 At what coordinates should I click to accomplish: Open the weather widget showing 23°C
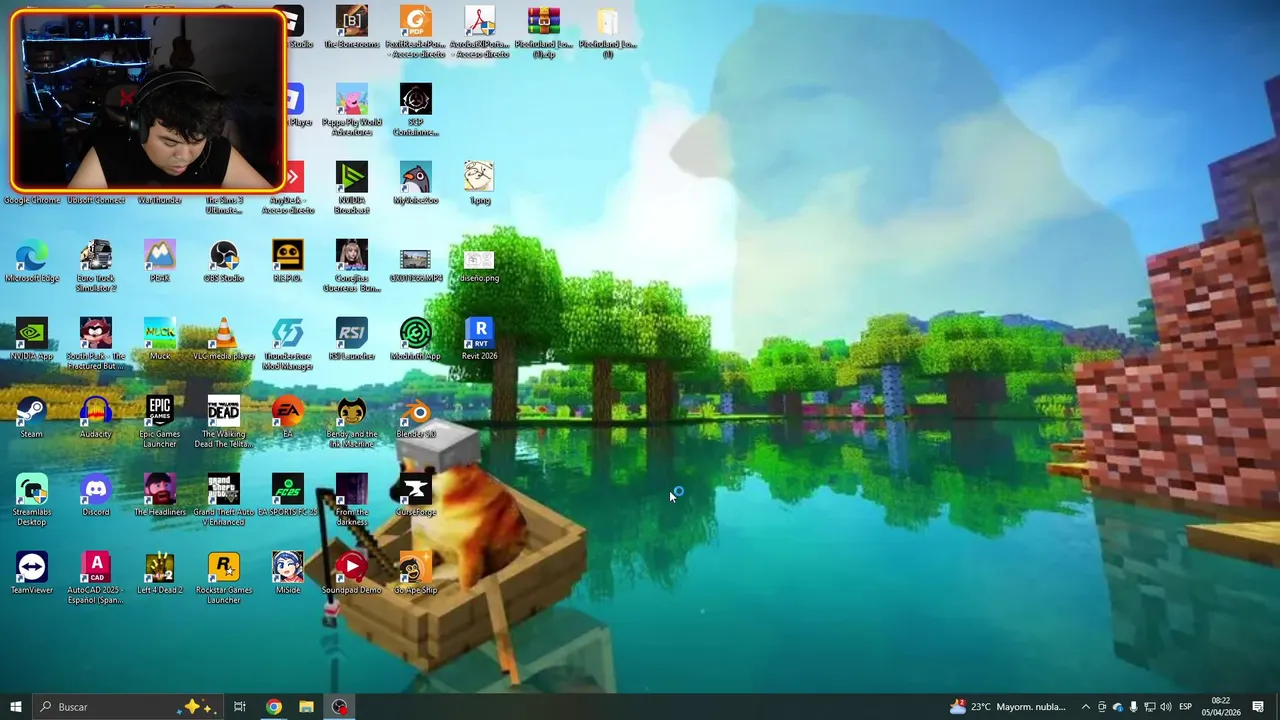(x=1008, y=707)
